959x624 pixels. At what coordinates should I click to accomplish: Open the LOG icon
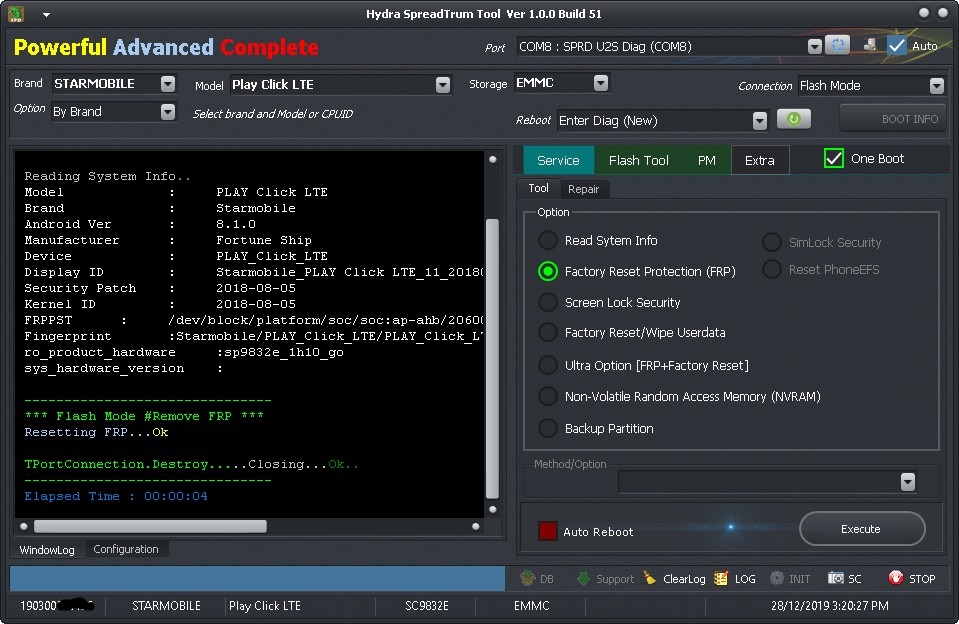[721, 578]
